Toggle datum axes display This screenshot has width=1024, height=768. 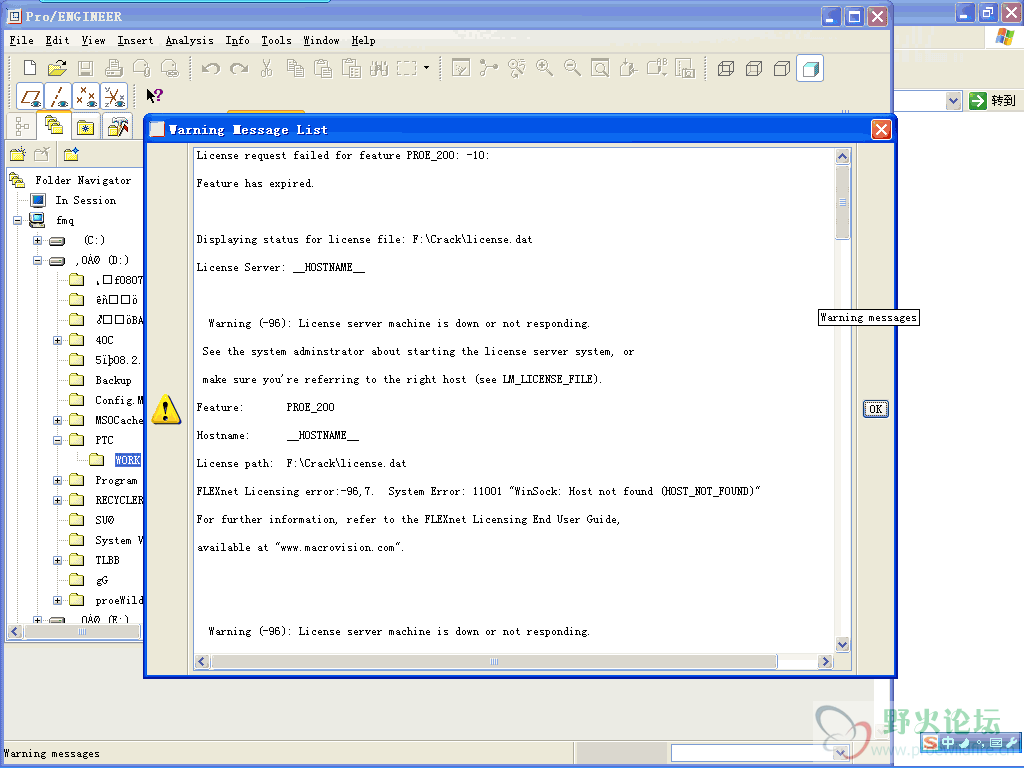[58, 97]
